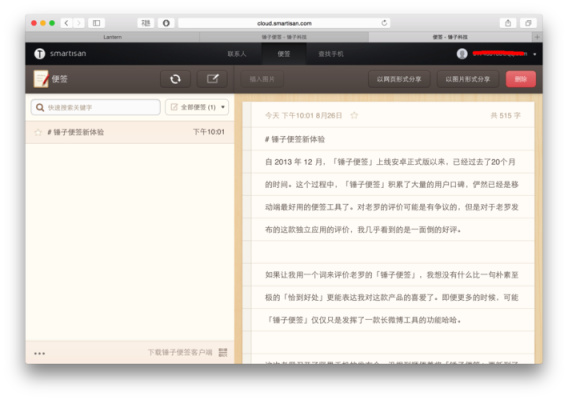The width and height of the screenshot is (568, 400).
Task: Select the rightmost 便签 browser tab
Action: click(450, 37)
